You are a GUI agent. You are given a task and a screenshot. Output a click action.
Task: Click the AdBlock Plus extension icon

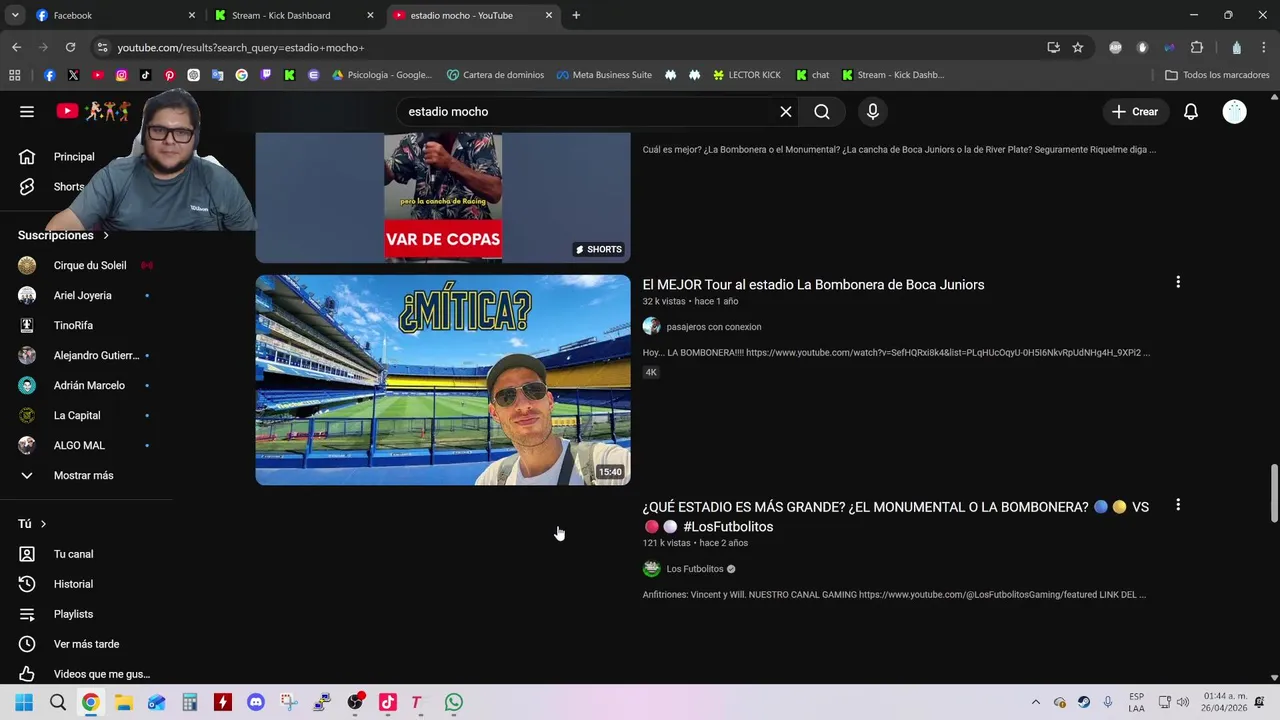pyautogui.click(x=1116, y=47)
